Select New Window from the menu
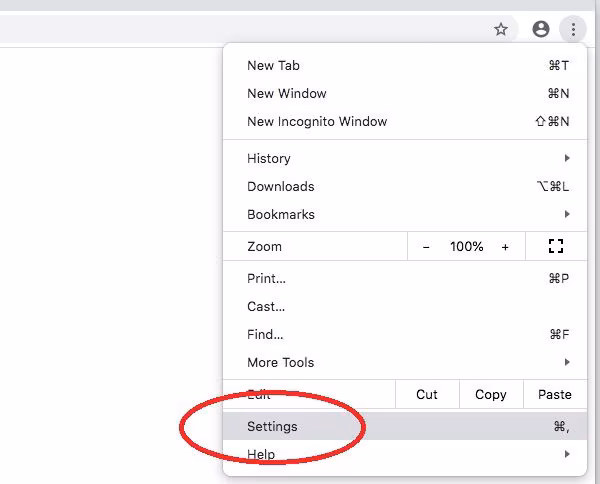Image resolution: width=600 pixels, height=484 pixels. click(x=287, y=93)
